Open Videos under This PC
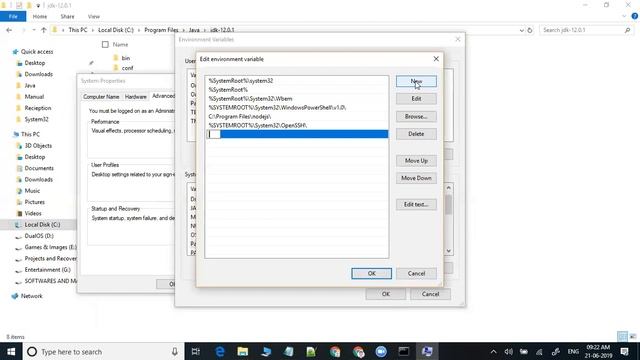Viewport: 640px width, 360px height. pyautogui.click(x=33, y=213)
